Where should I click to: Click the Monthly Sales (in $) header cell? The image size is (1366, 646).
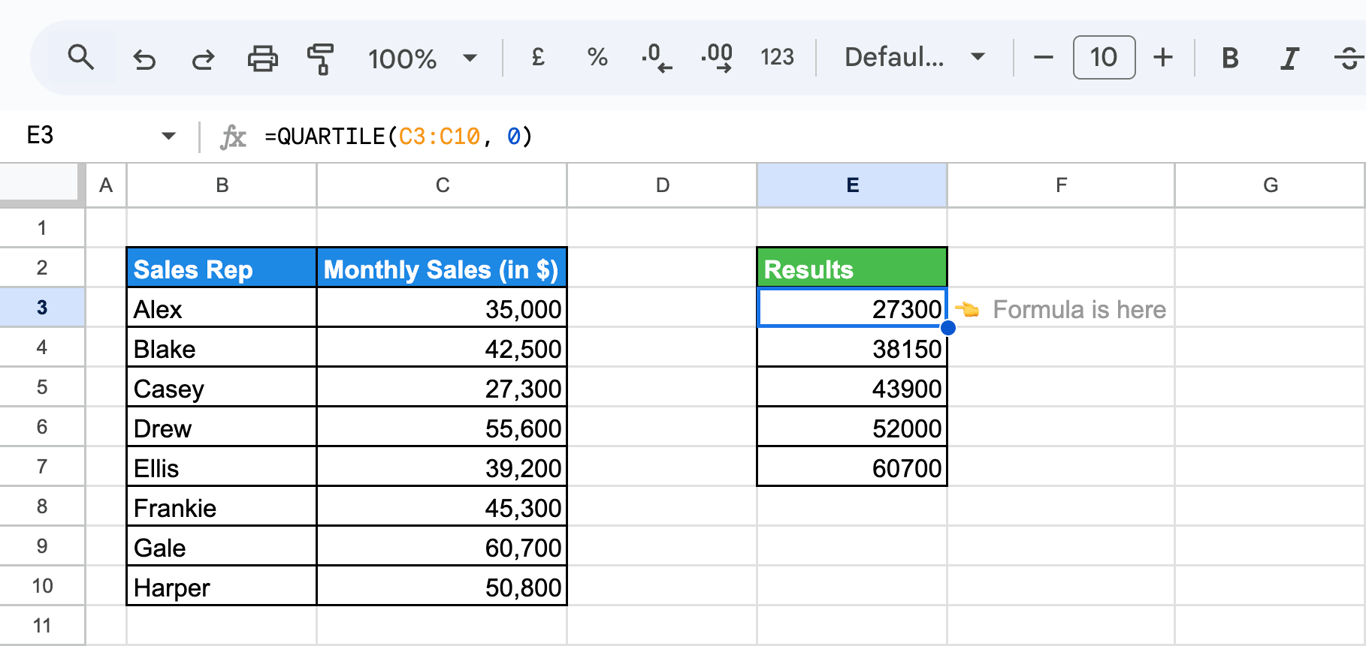coord(442,268)
